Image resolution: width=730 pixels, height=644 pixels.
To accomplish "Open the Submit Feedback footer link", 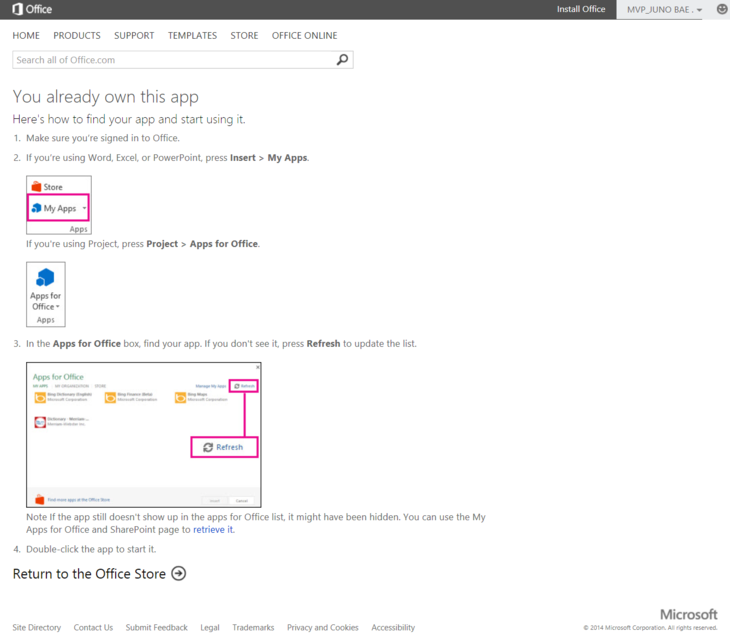I will tap(156, 627).
